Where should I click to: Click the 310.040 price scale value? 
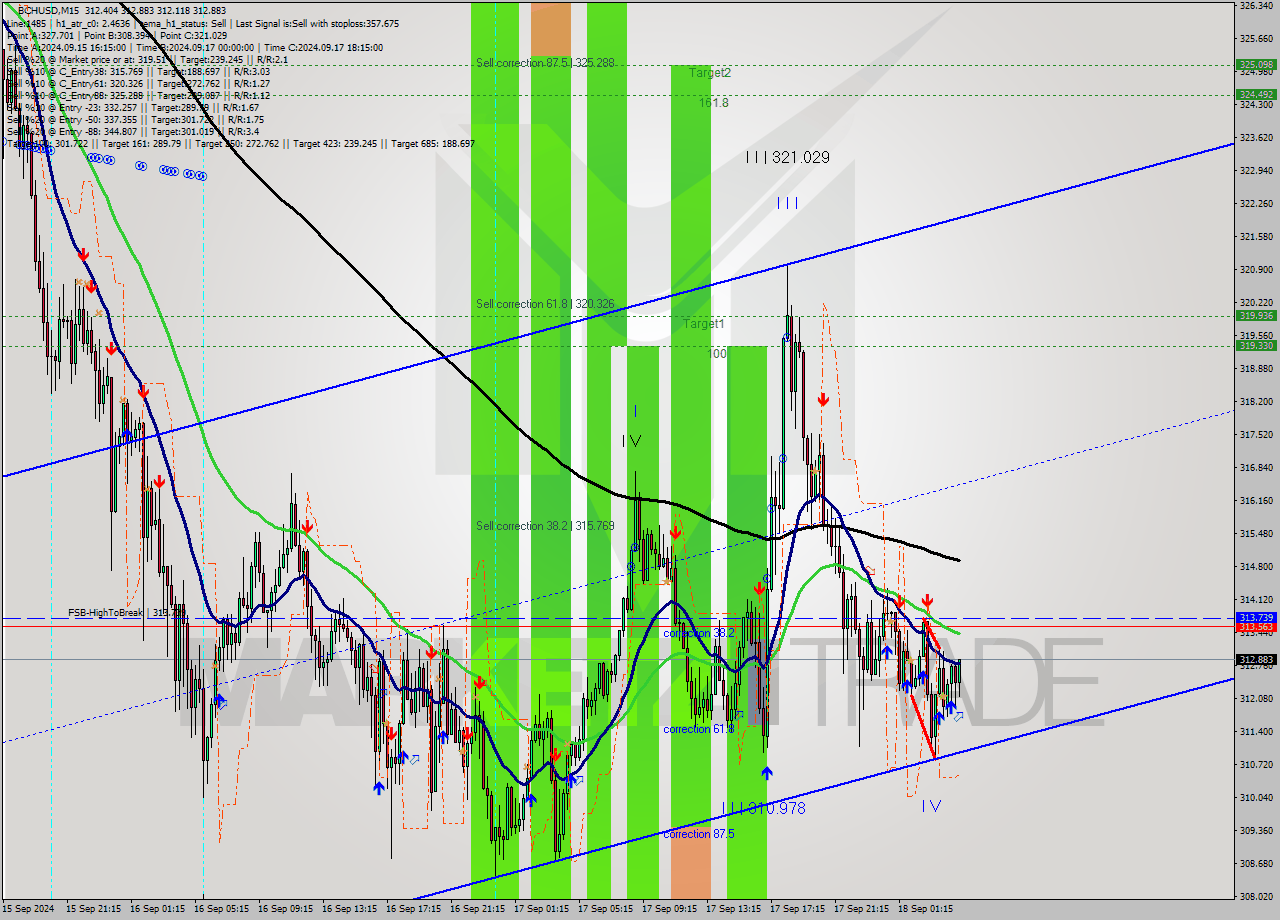point(1256,798)
